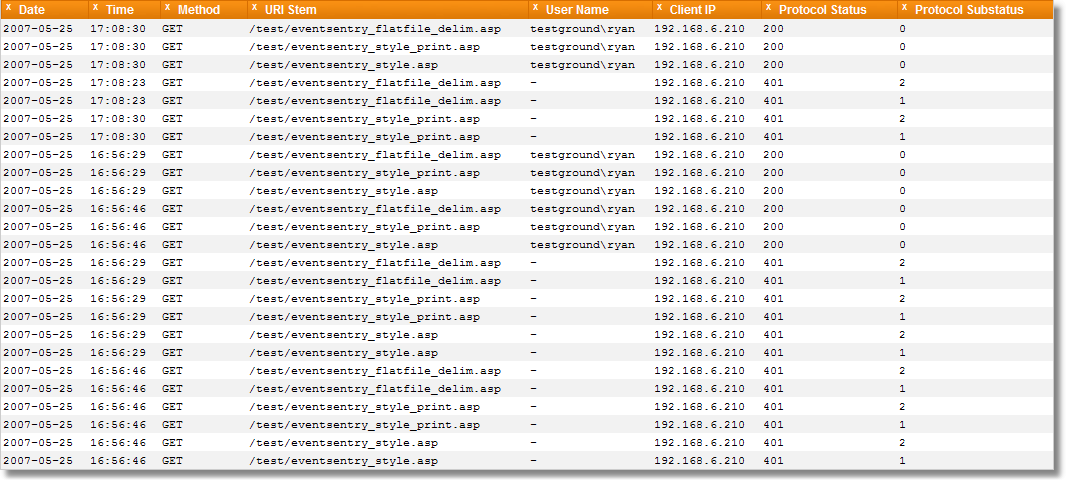
Task: Remove the User Name column via its x icon
Action: pyautogui.click(x=536, y=7)
